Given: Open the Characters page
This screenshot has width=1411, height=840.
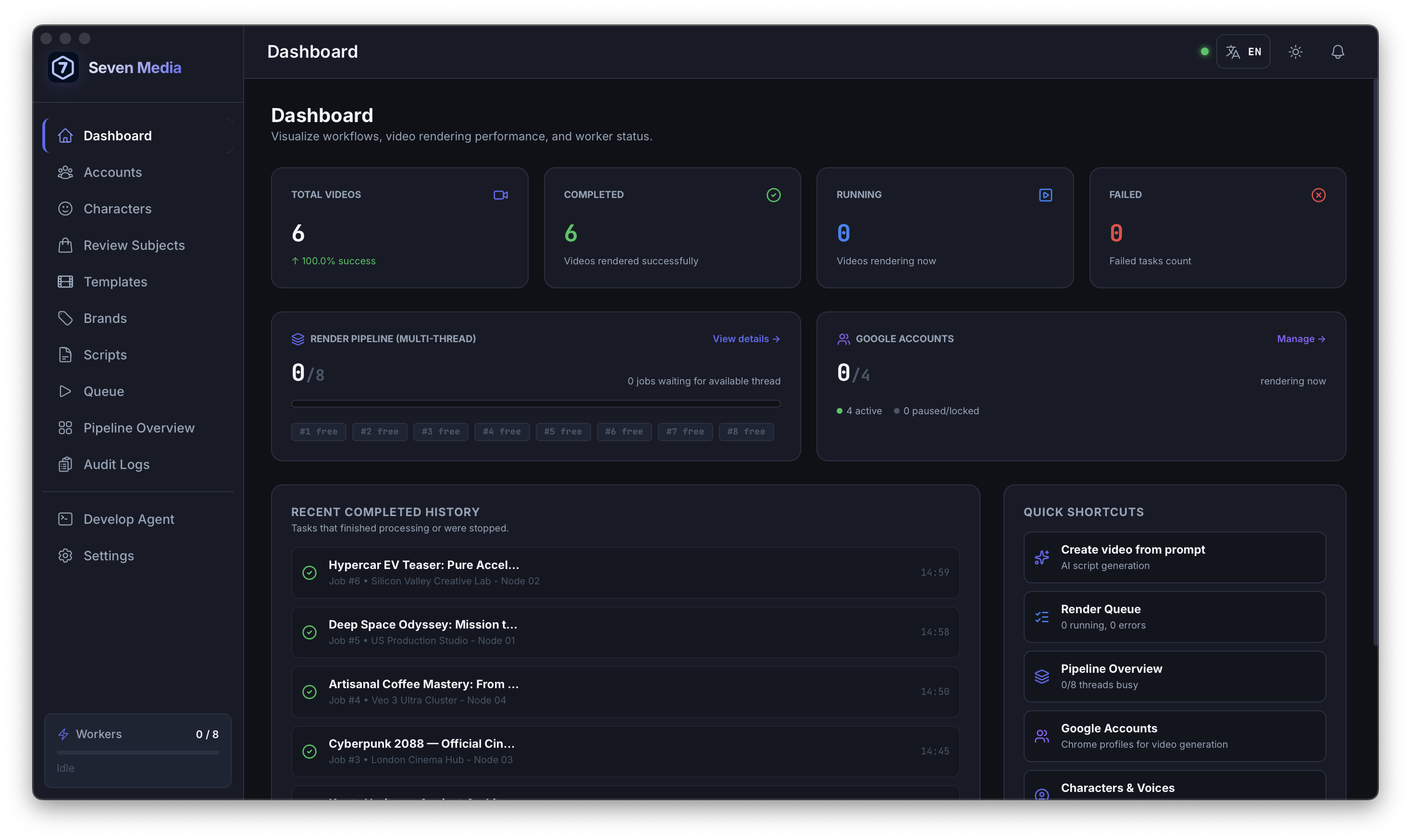Looking at the screenshot, I should coord(138,209).
